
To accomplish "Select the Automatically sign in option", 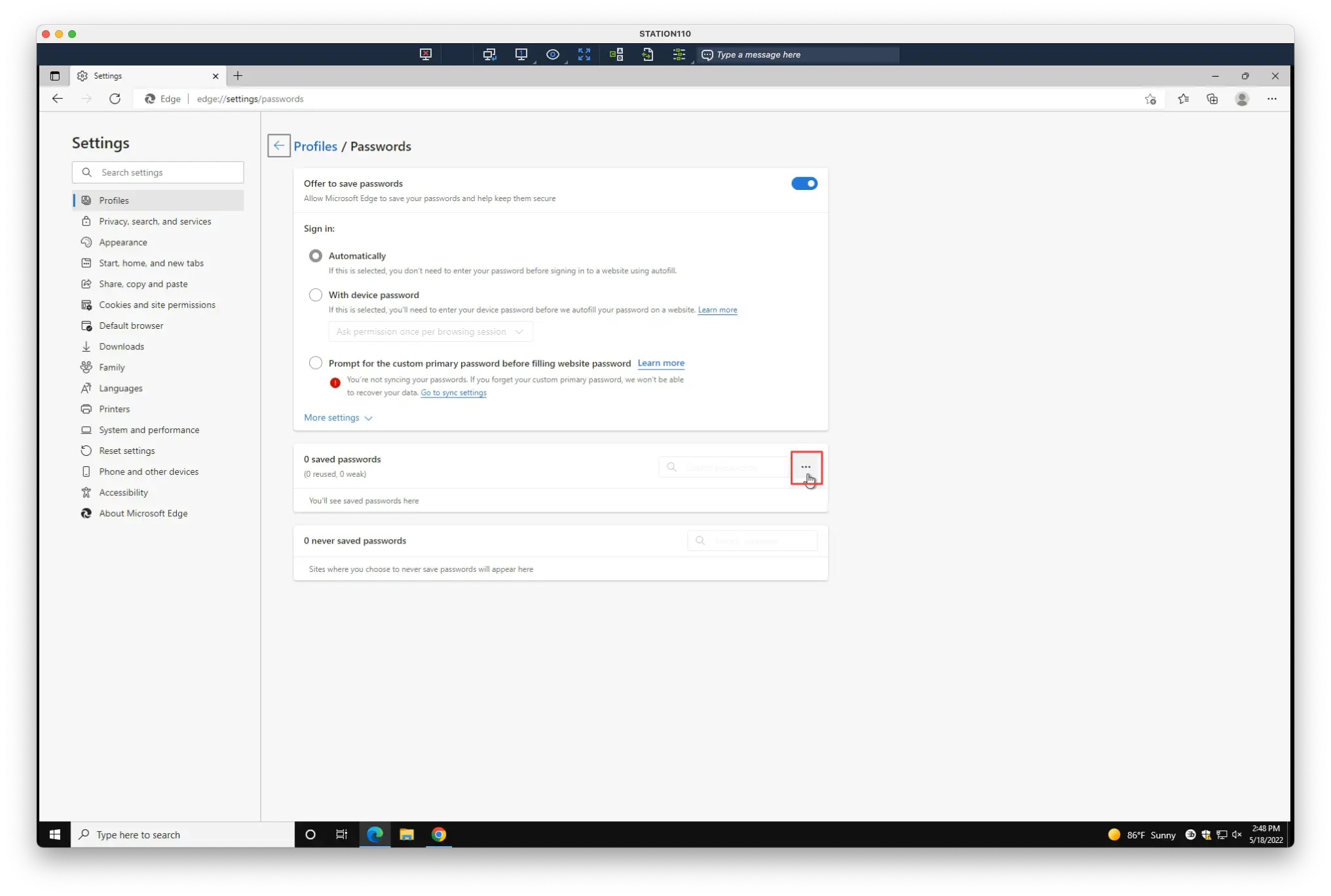I will (316, 255).
